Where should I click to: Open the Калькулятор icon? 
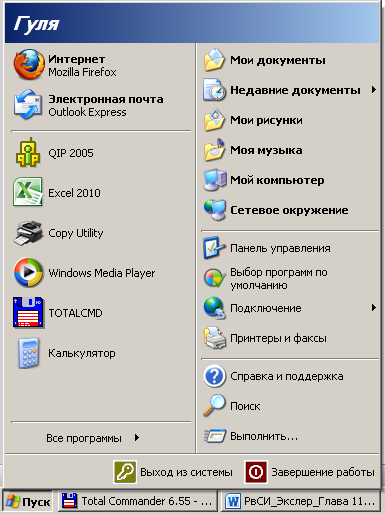click(x=29, y=353)
